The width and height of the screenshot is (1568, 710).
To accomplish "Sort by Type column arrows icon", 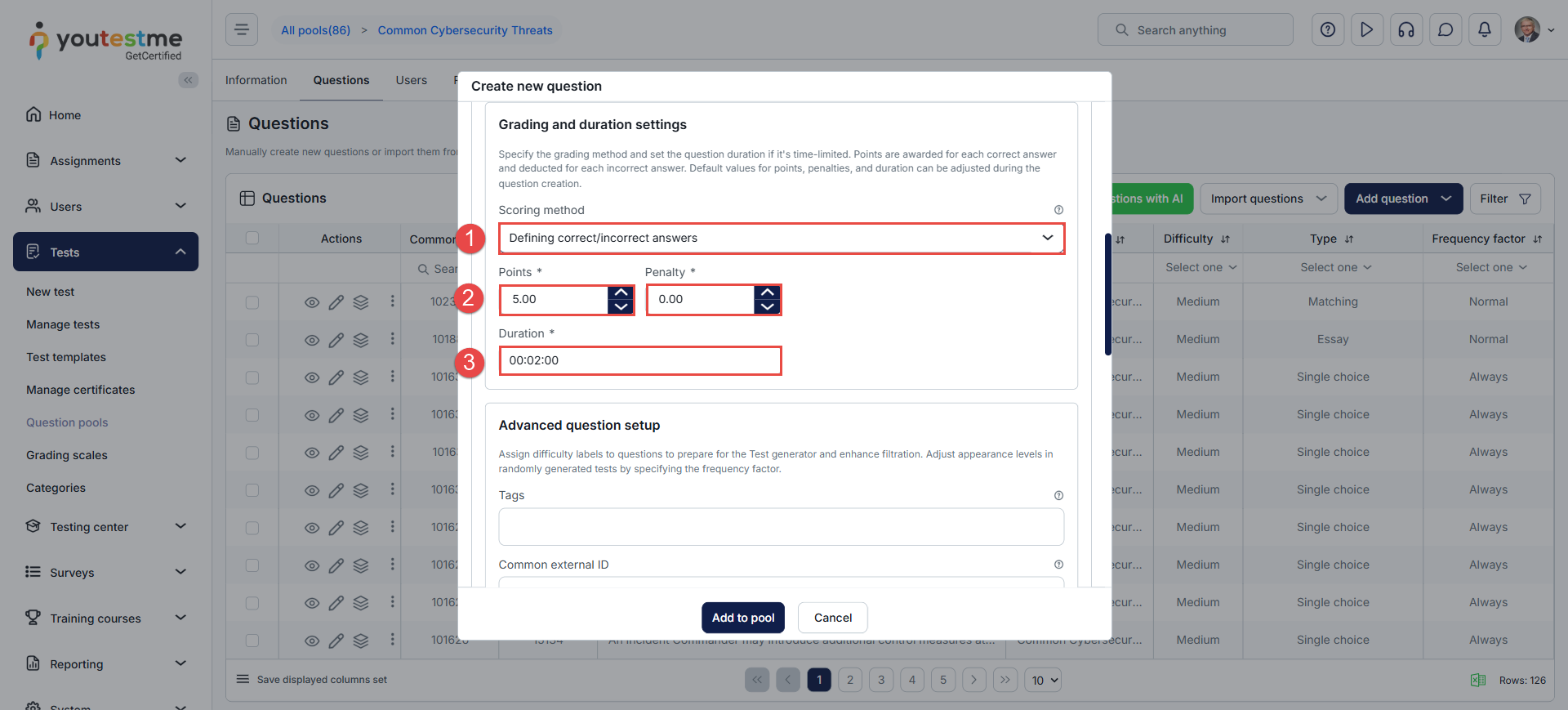I will coord(1349,239).
